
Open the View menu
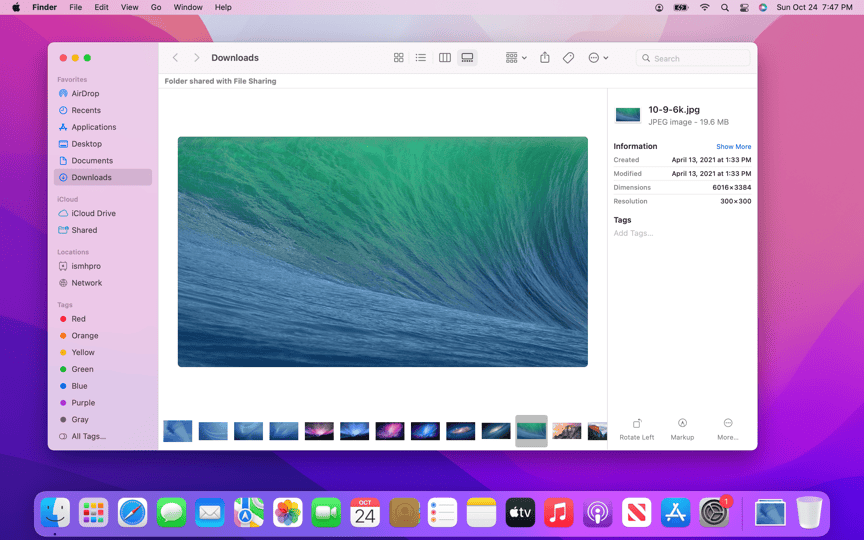pyautogui.click(x=129, y=7)
